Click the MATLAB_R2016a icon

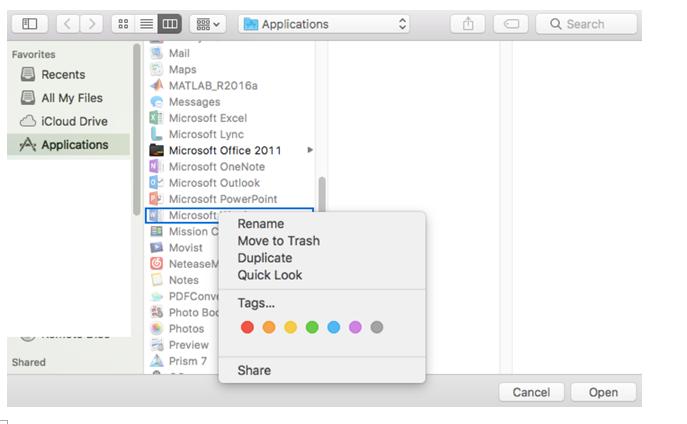pos(156,85)
